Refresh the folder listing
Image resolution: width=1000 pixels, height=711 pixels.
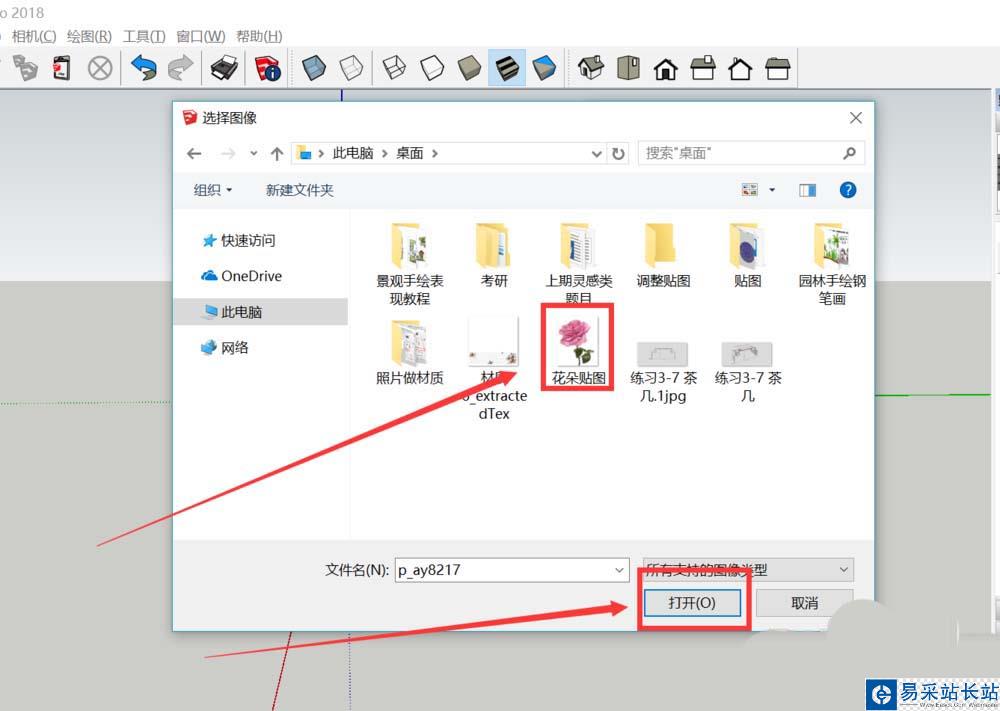tap(618, 154)
